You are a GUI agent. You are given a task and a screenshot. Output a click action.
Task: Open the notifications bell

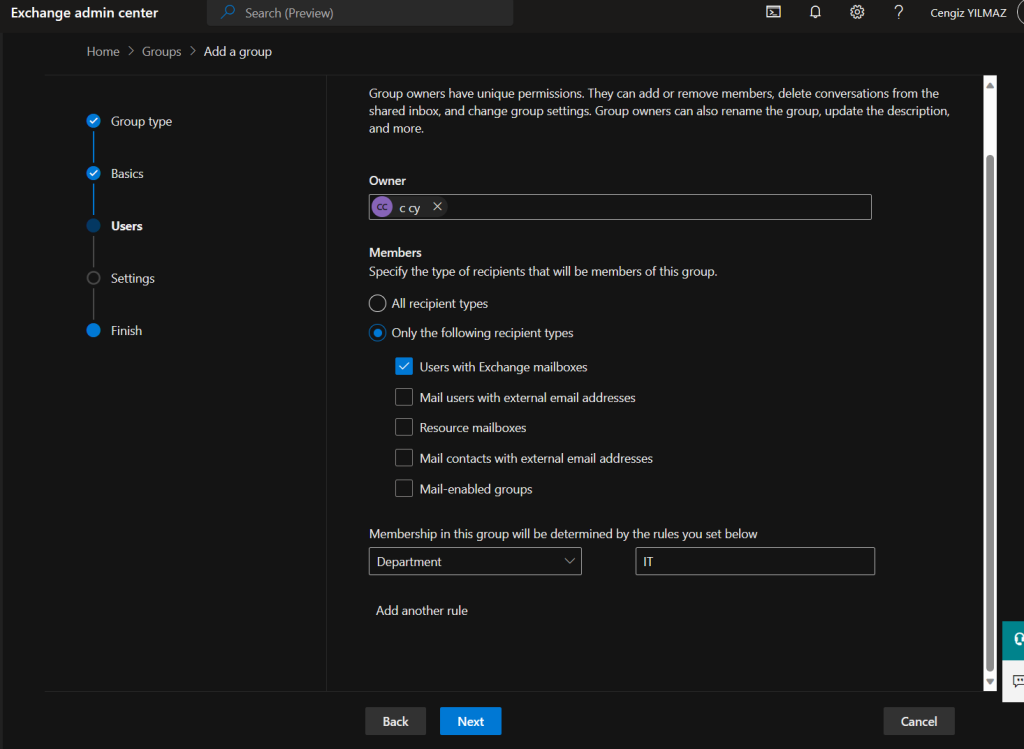click(815, 12)
